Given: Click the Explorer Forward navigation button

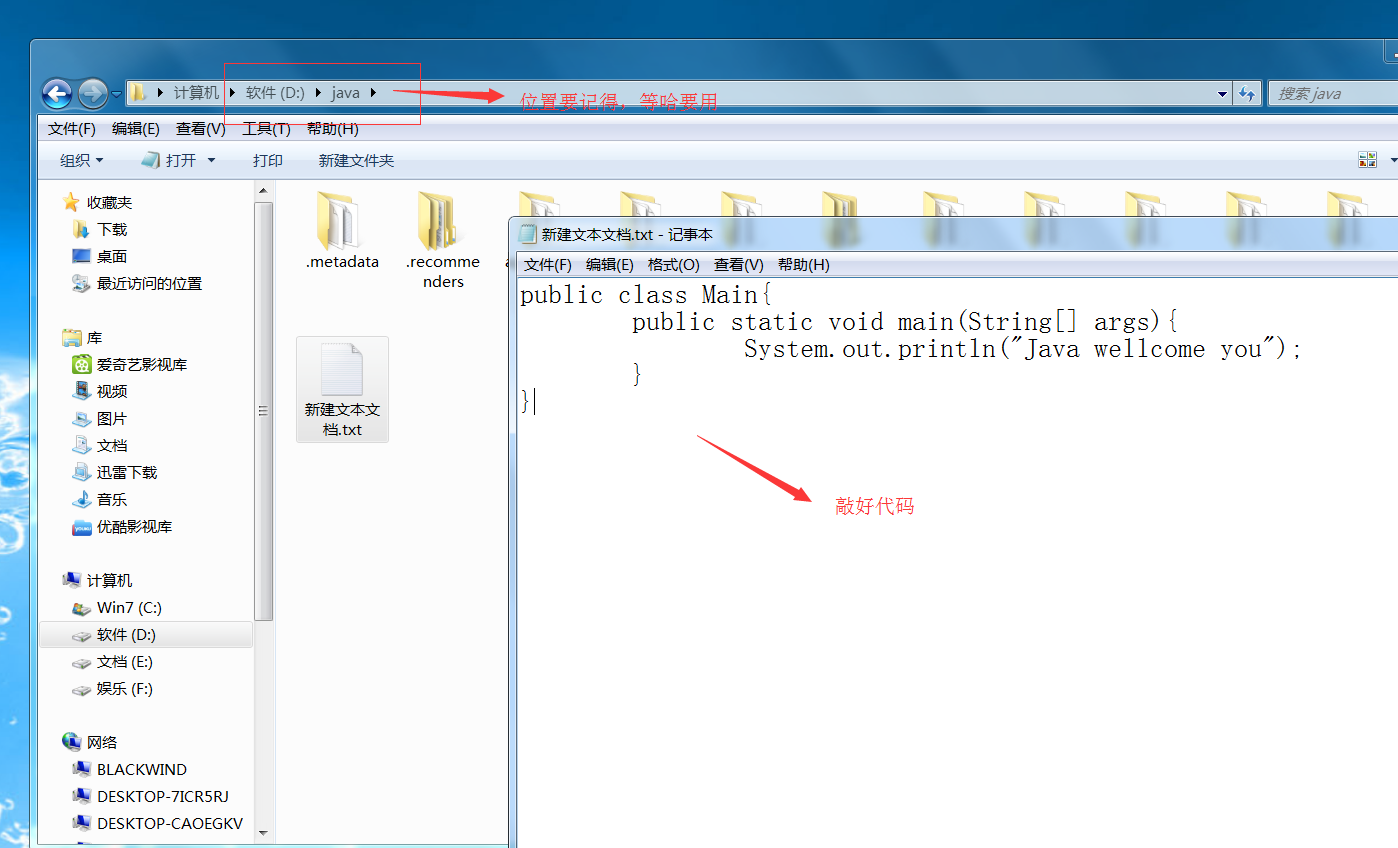Looking at the screenshot, I should pyautogui.click(x=93, y=94).
